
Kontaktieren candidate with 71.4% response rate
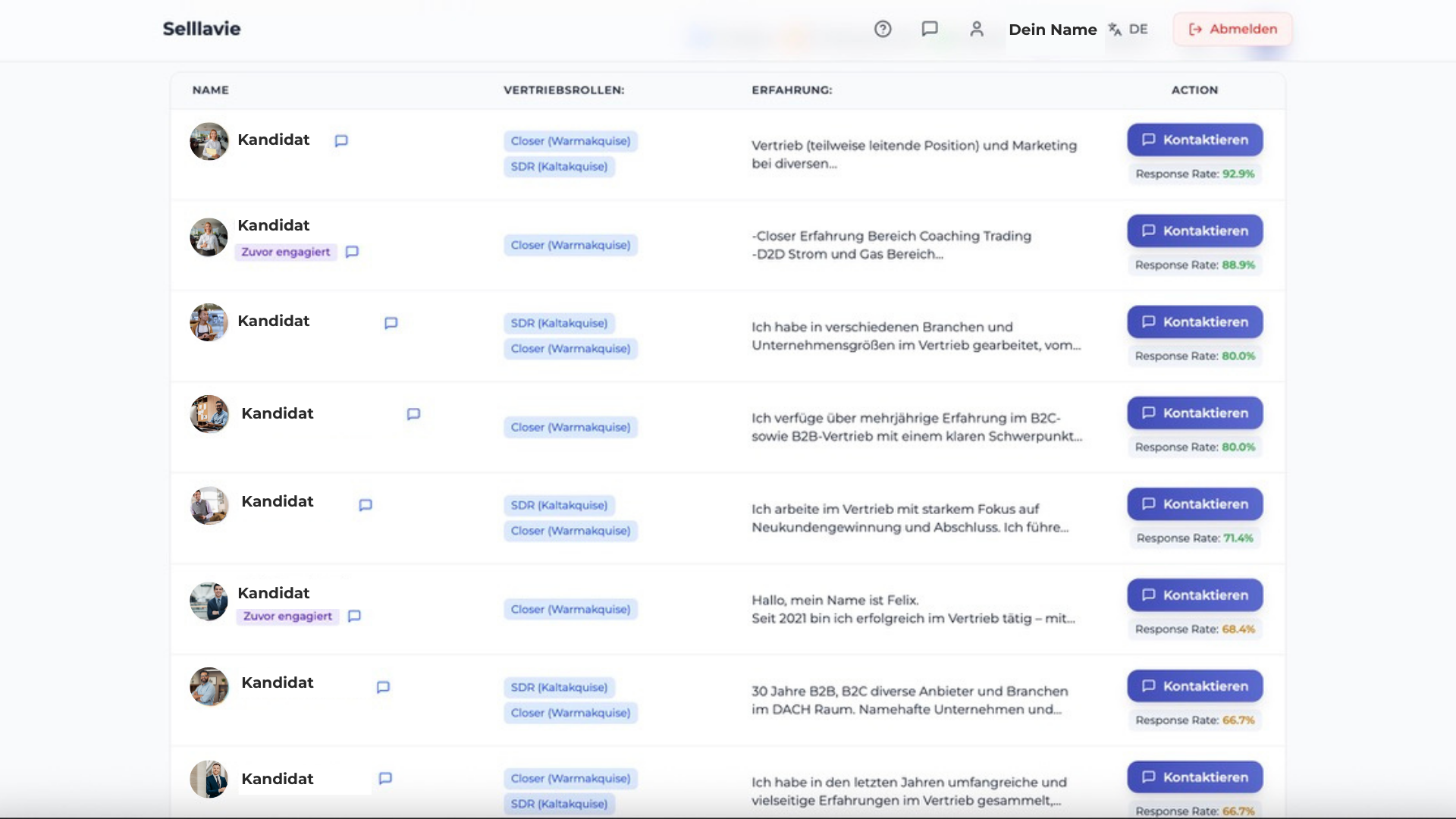pos(1195,504)
